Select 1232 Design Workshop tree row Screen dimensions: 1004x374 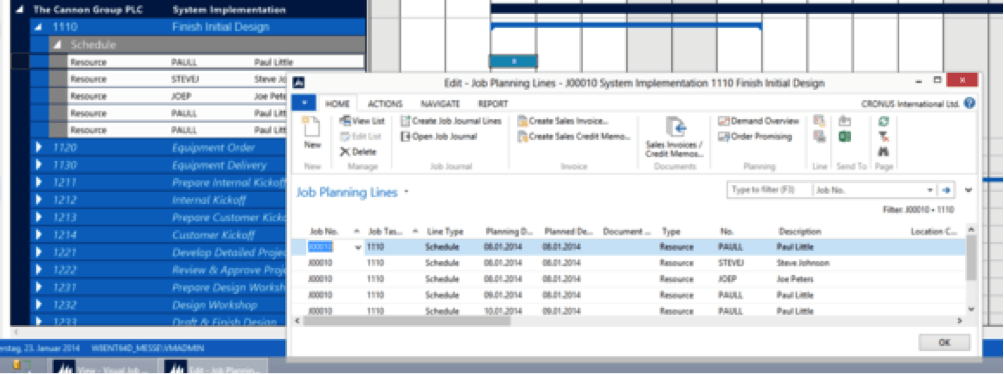pyautogui.click(x=157, y=305)
